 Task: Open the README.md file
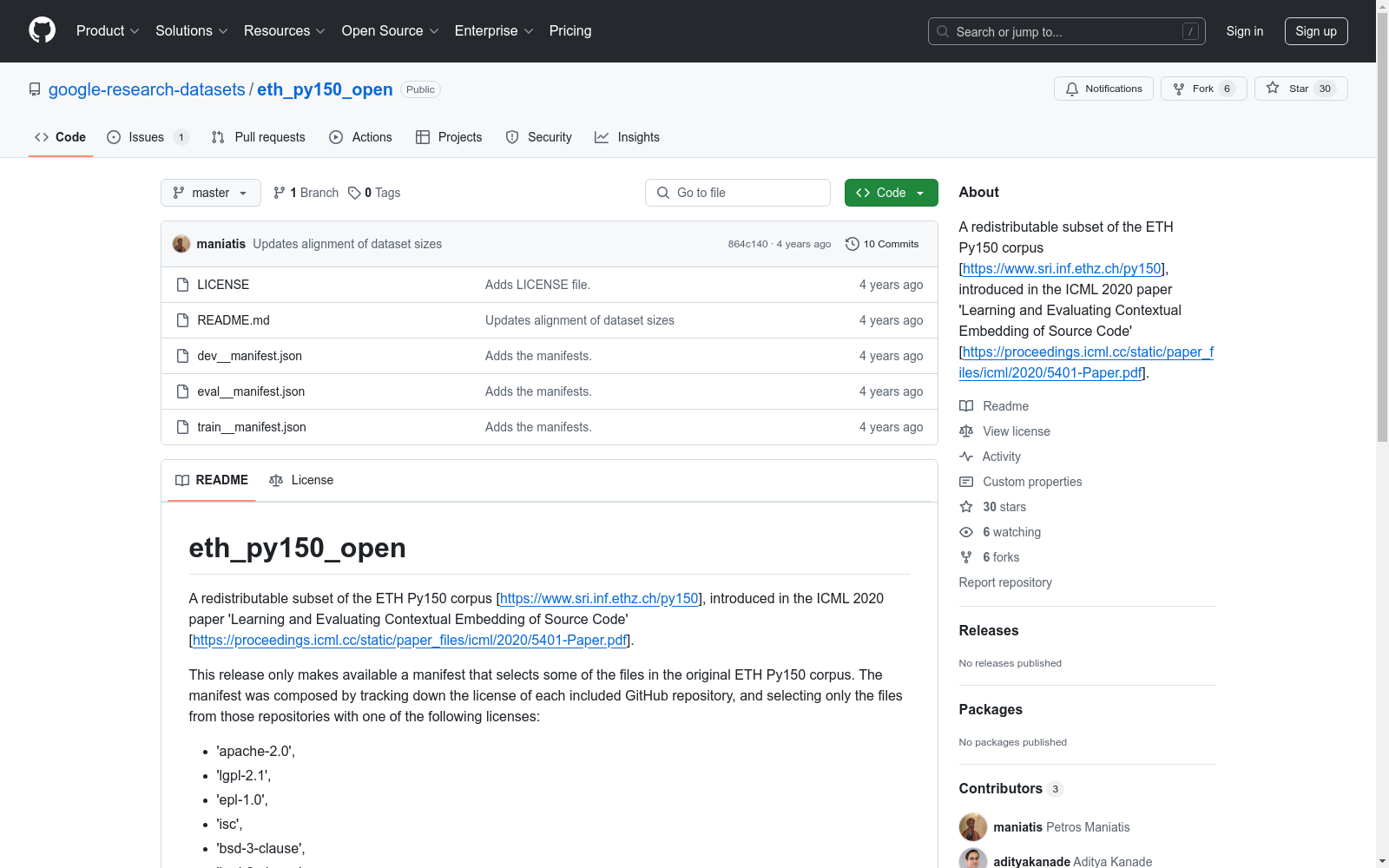tap(234, 320)
